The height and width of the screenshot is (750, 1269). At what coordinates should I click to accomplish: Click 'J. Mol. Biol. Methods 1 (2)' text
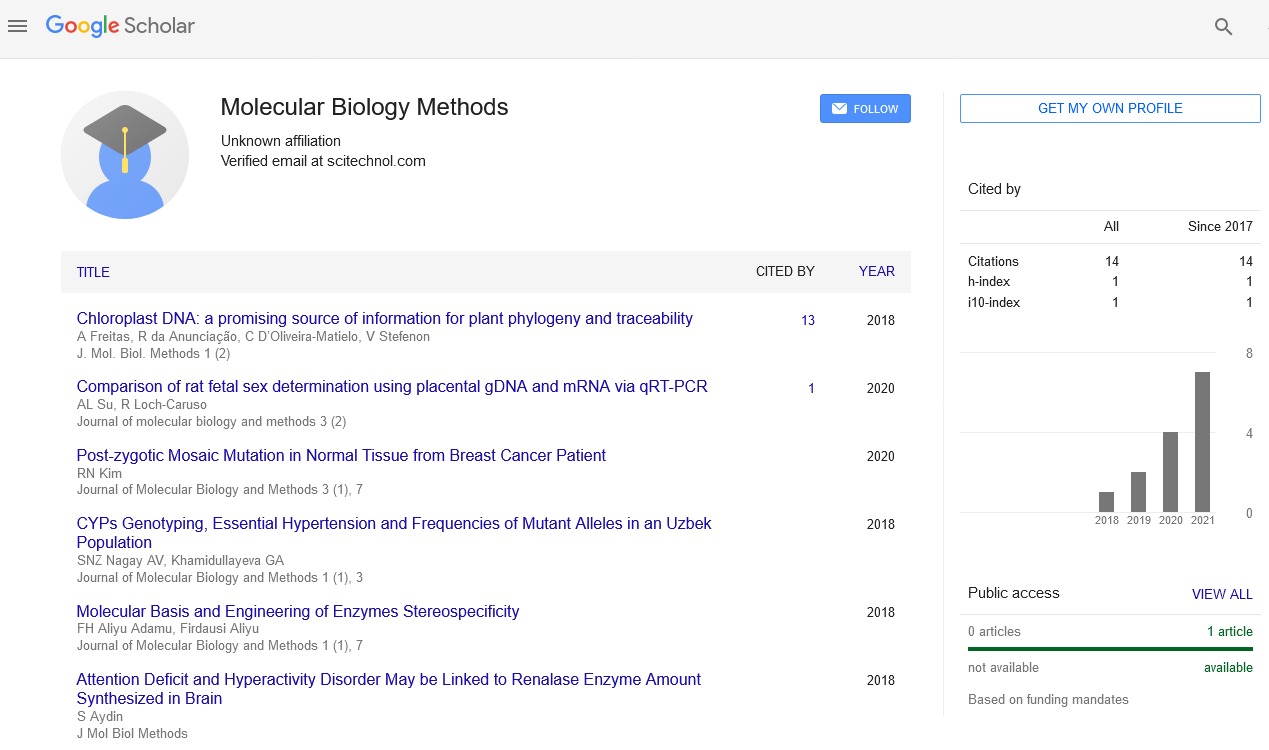[x=154, y=353]
